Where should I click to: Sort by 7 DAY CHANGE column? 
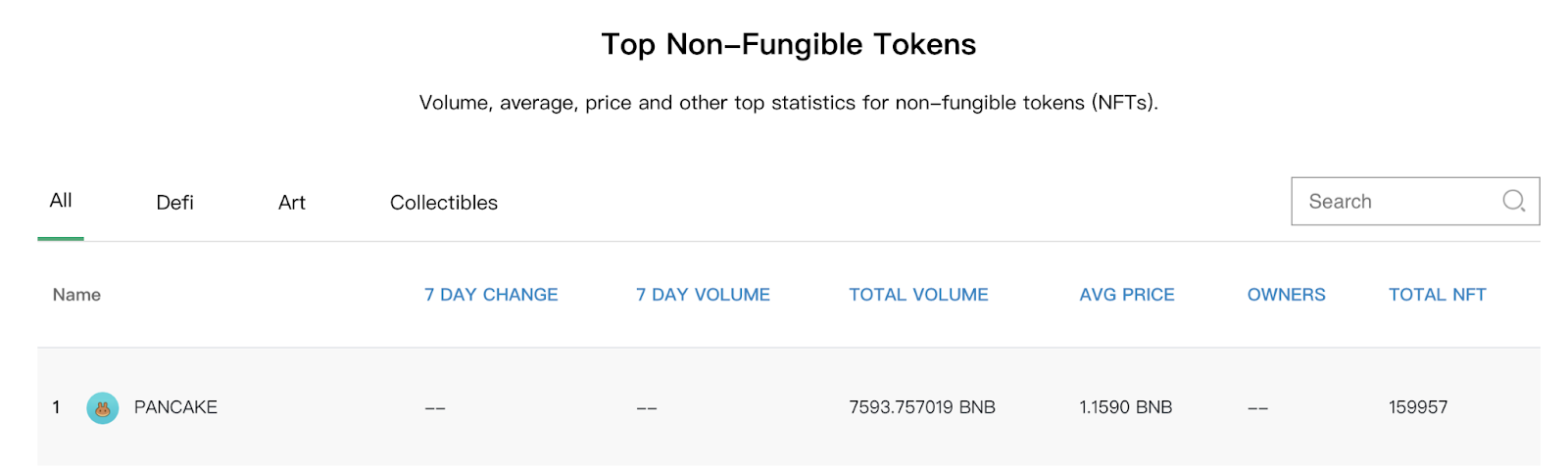pos(491,295)
